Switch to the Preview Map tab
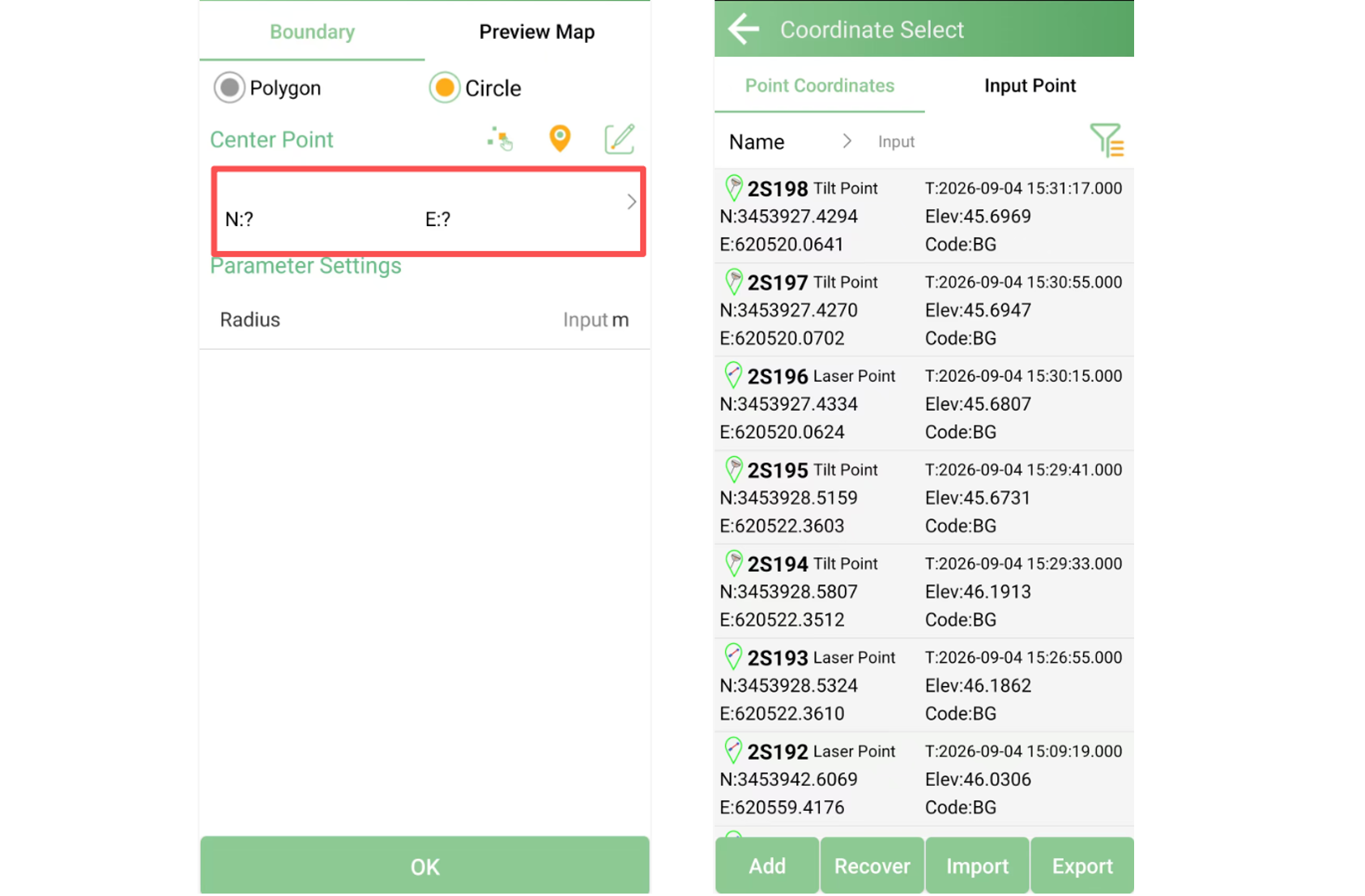 click(536, 32)
